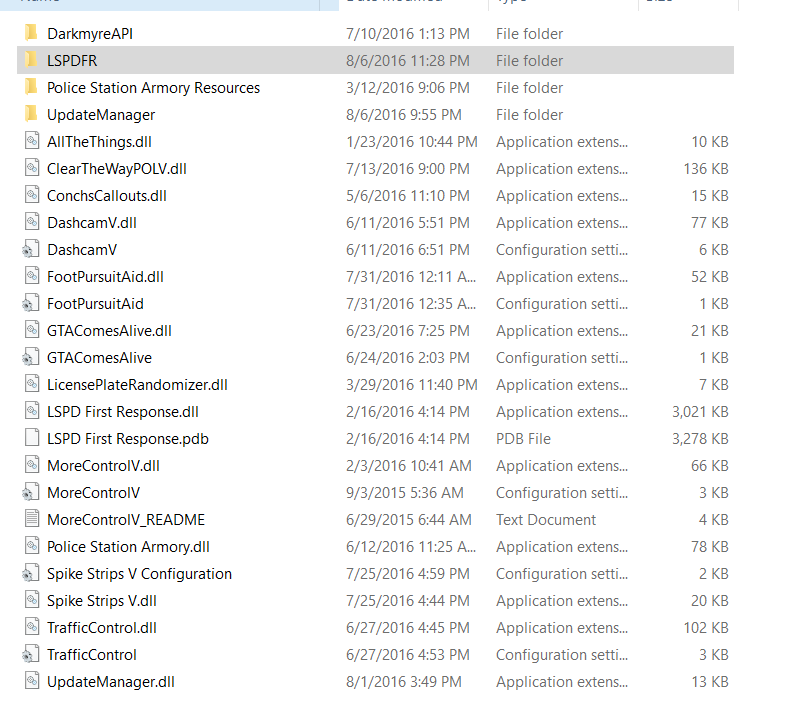Click the PDB File type cell
Image resolution: width=806 pixels, height=709 pixels.
tap(523, 439)
